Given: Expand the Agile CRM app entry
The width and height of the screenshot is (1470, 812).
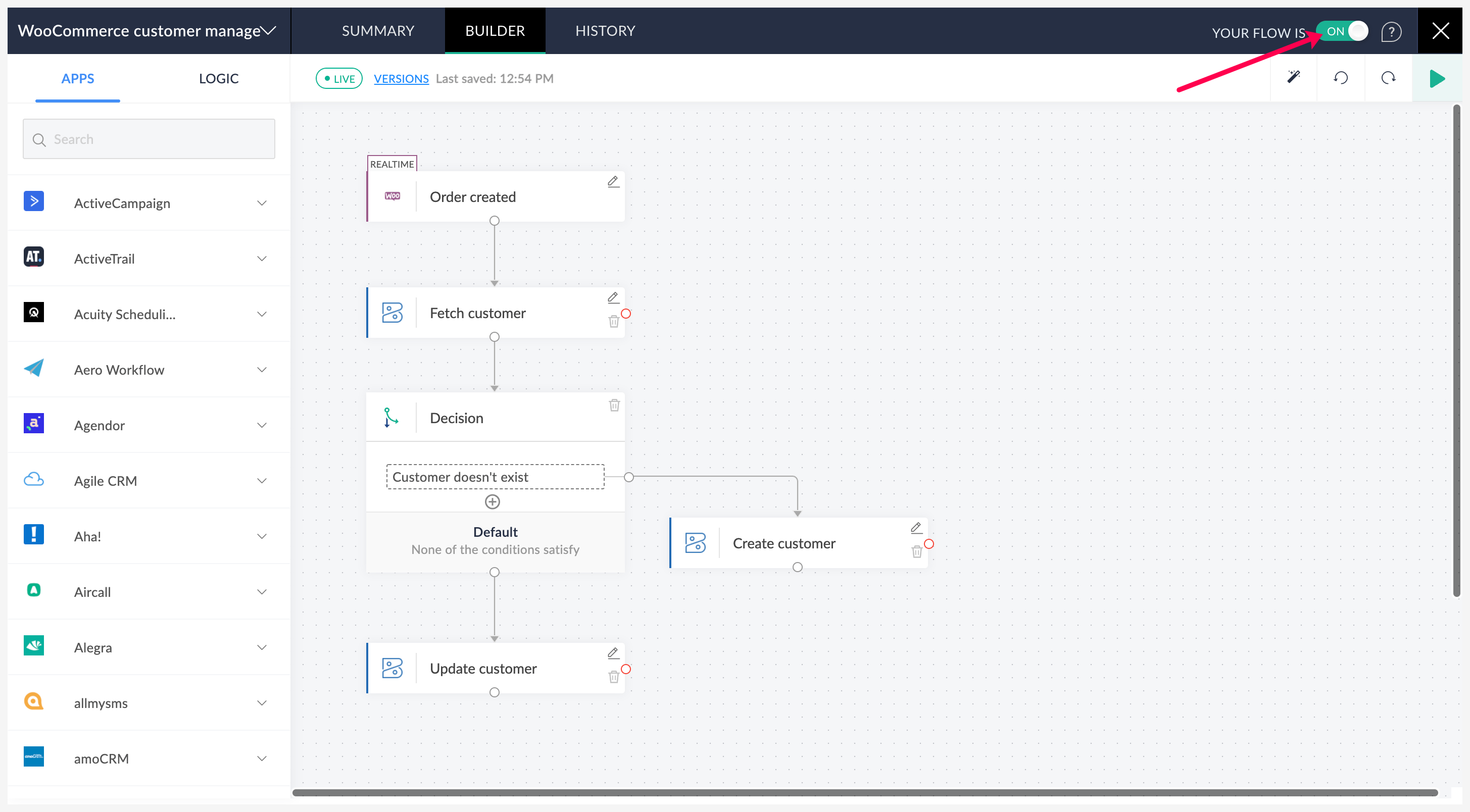Looking at the screenshot, I should click(x=262, y=481).
